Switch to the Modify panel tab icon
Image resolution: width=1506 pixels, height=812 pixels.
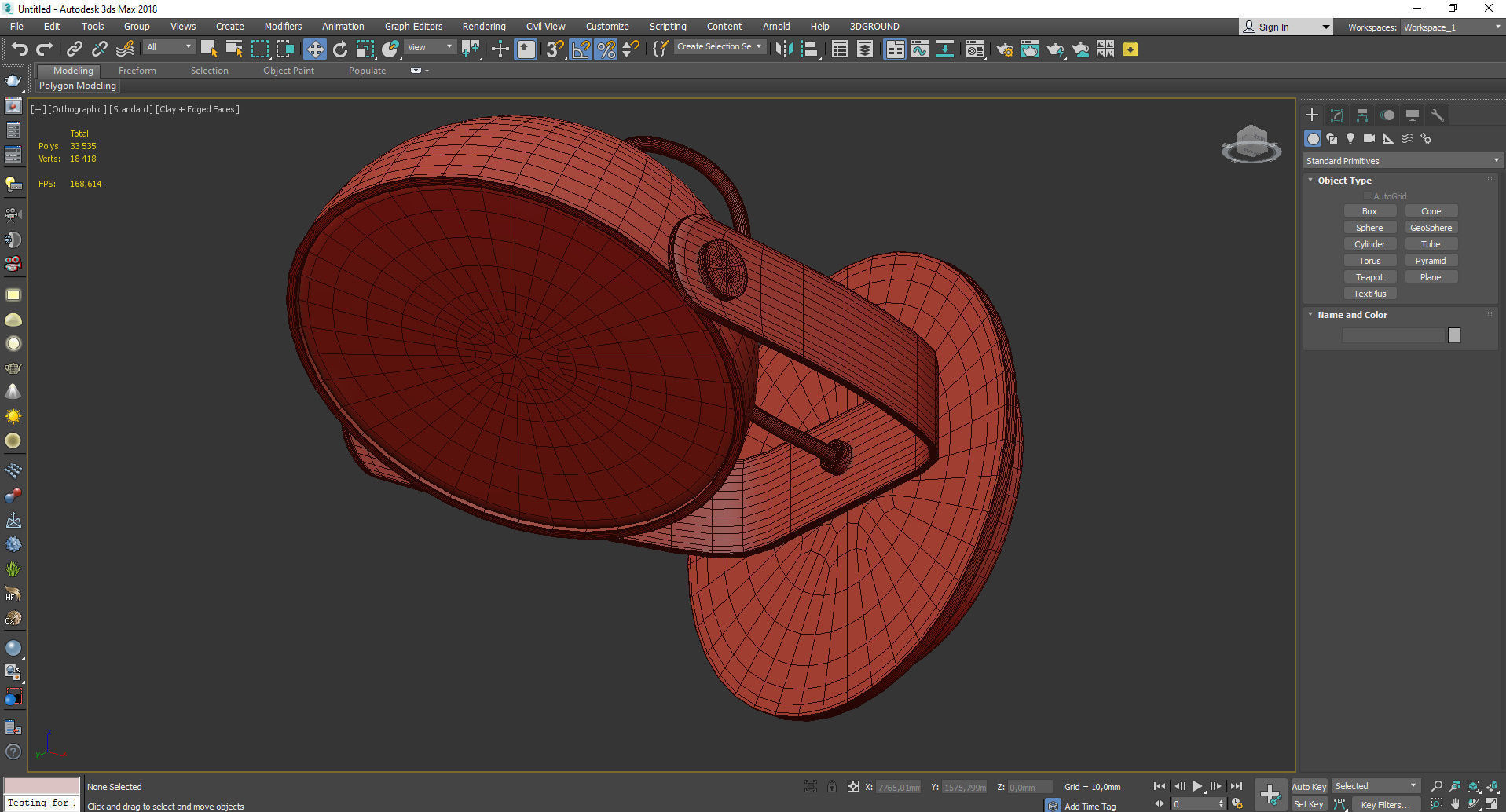tap(1337, 115)
